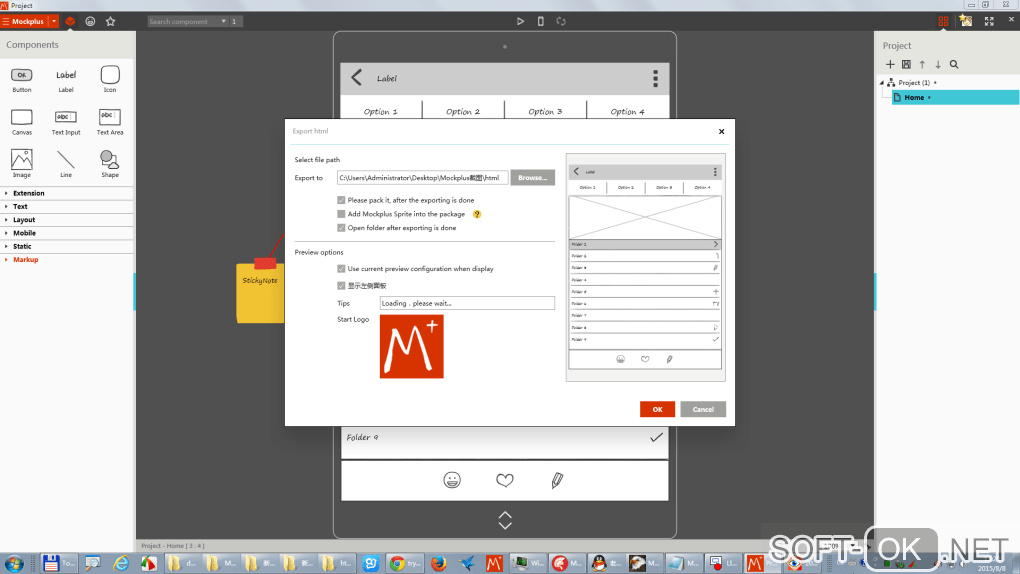Click the yellow help question mark icon
This screenshot has width=1020, height=574.
pos(477,214)
